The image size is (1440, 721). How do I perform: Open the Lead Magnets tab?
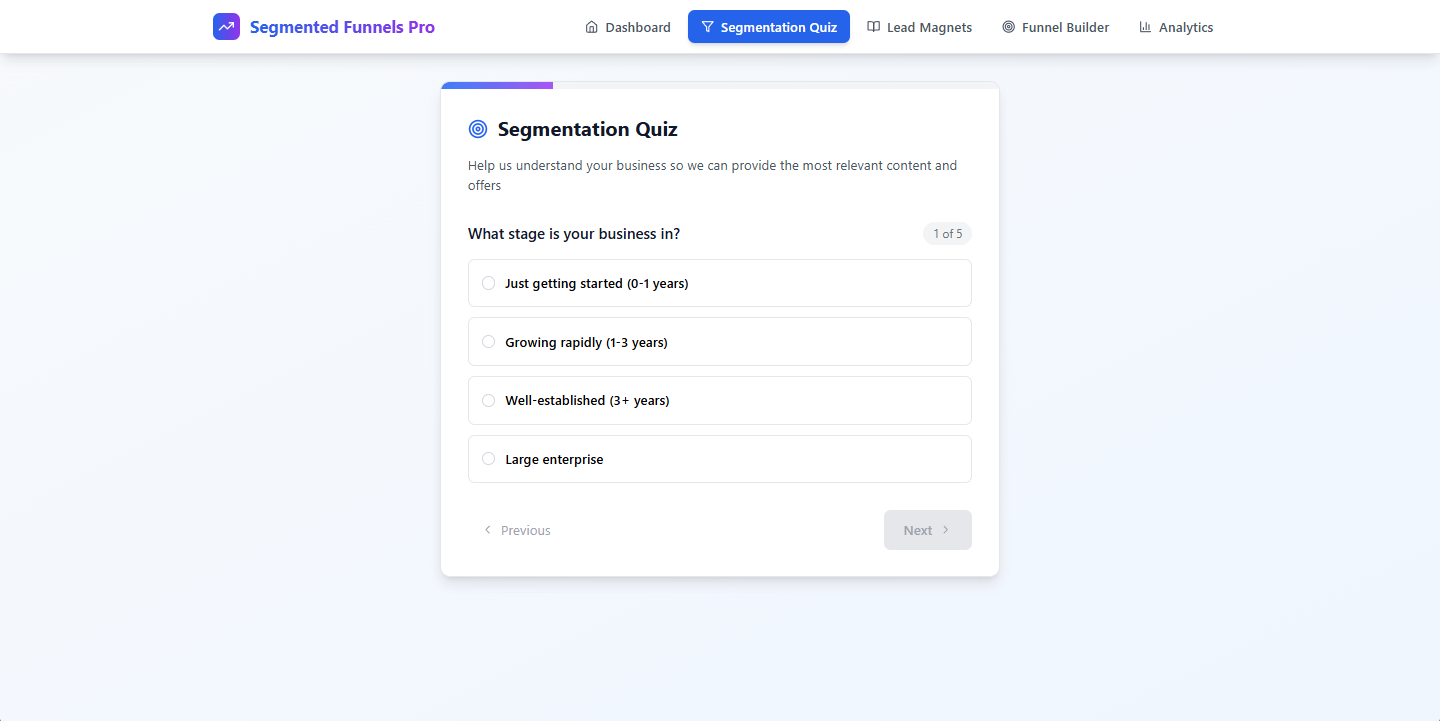(x=919, y=27)
